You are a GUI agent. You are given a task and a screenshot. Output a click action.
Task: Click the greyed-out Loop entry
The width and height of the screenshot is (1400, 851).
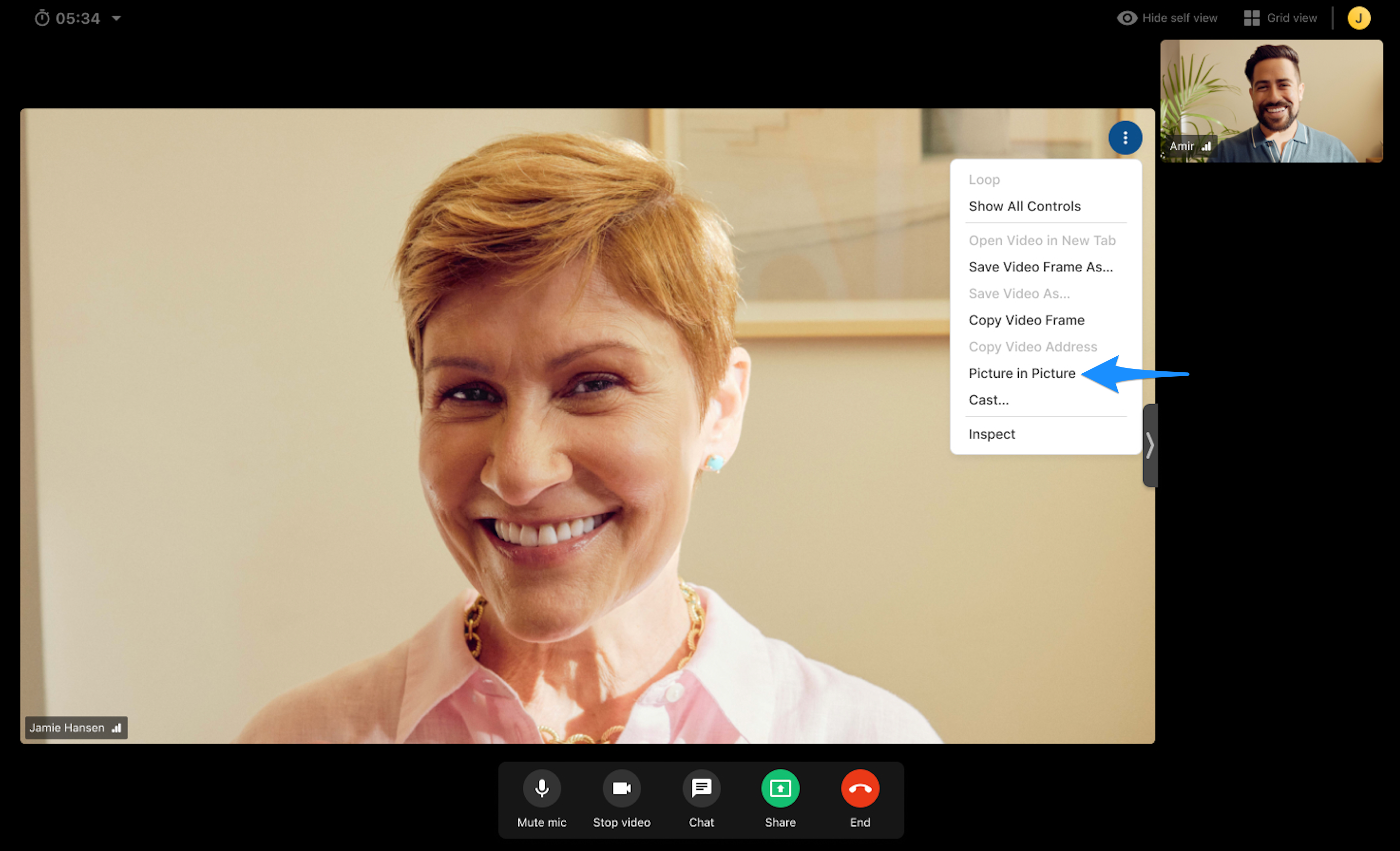point(984,180)
